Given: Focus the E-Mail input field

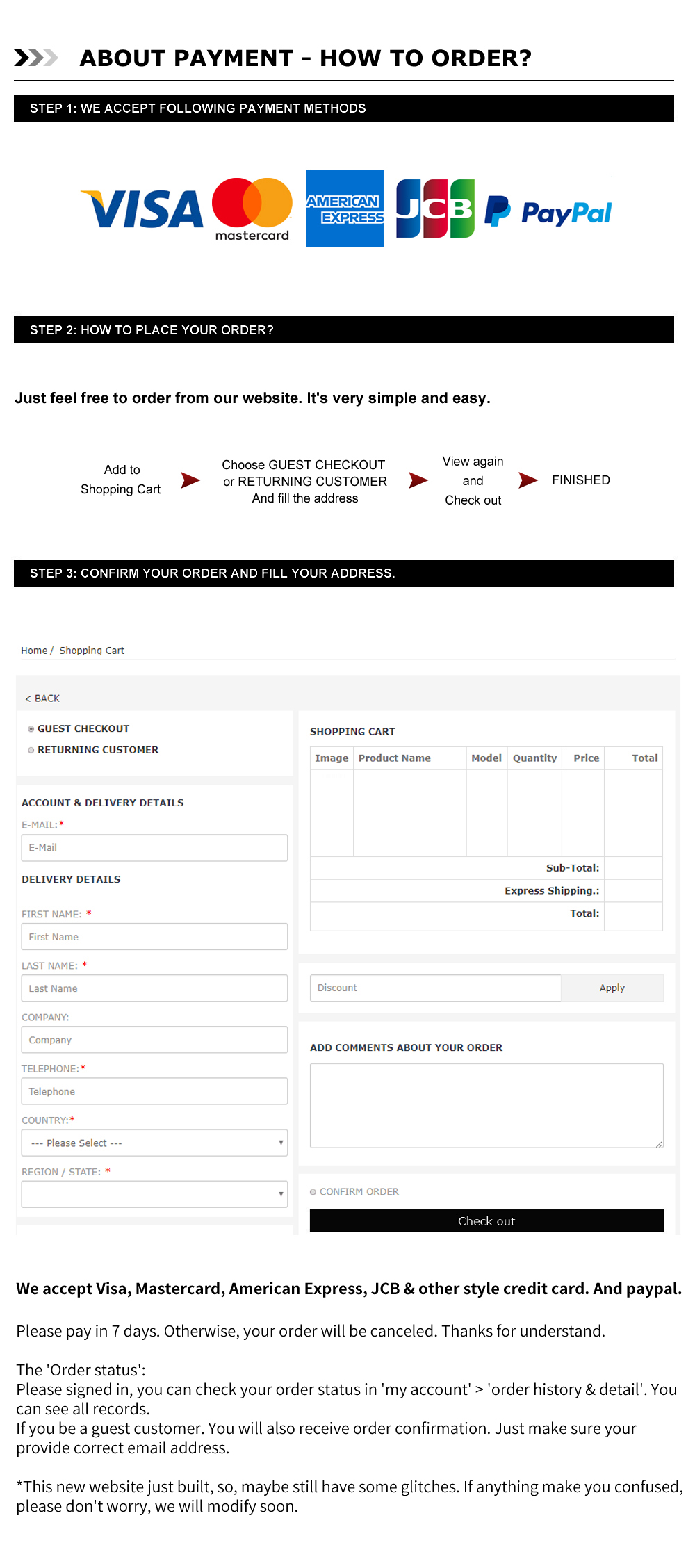Looking at the screenshot, I should pyautogui.click(x=154, y=848).
